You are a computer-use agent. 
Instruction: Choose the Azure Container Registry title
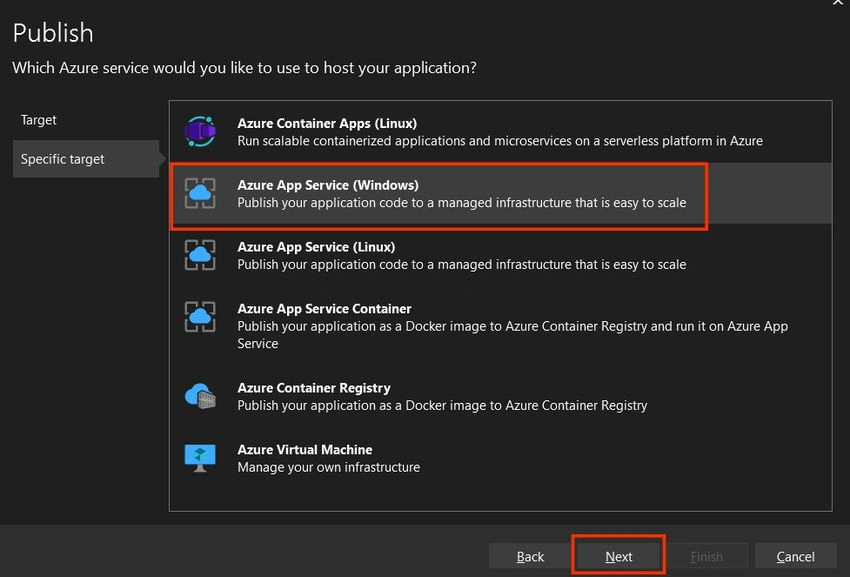(x=314, y=388)
